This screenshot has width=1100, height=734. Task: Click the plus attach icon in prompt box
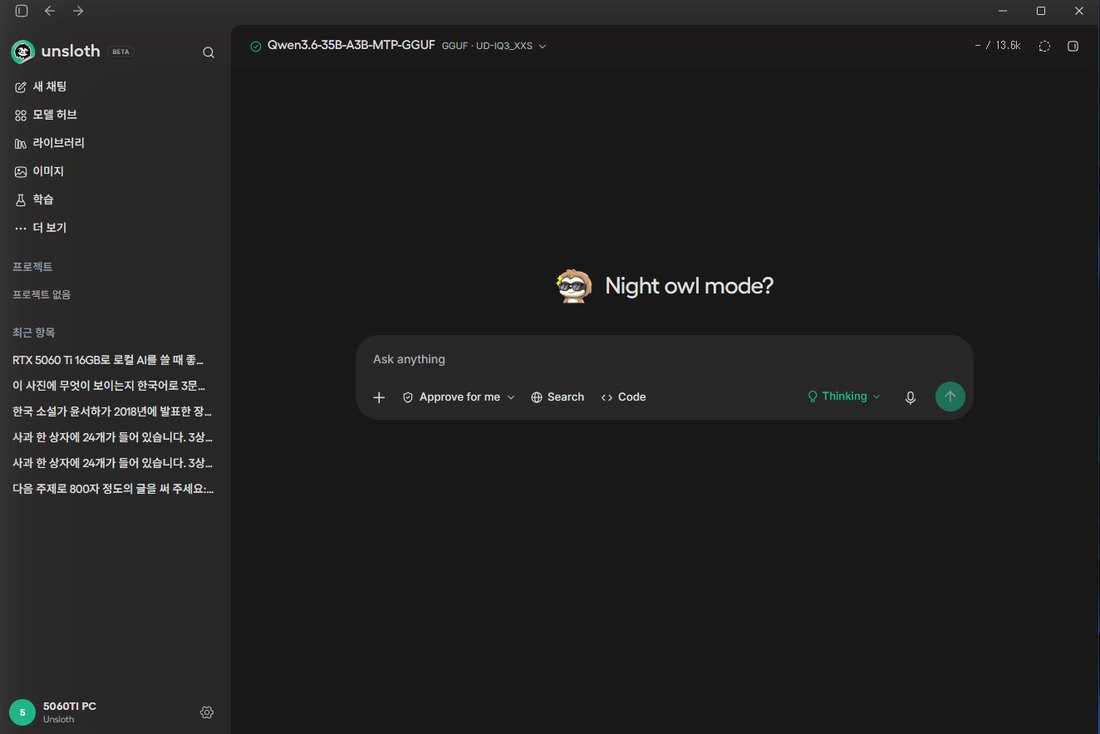tap(379, 397)
